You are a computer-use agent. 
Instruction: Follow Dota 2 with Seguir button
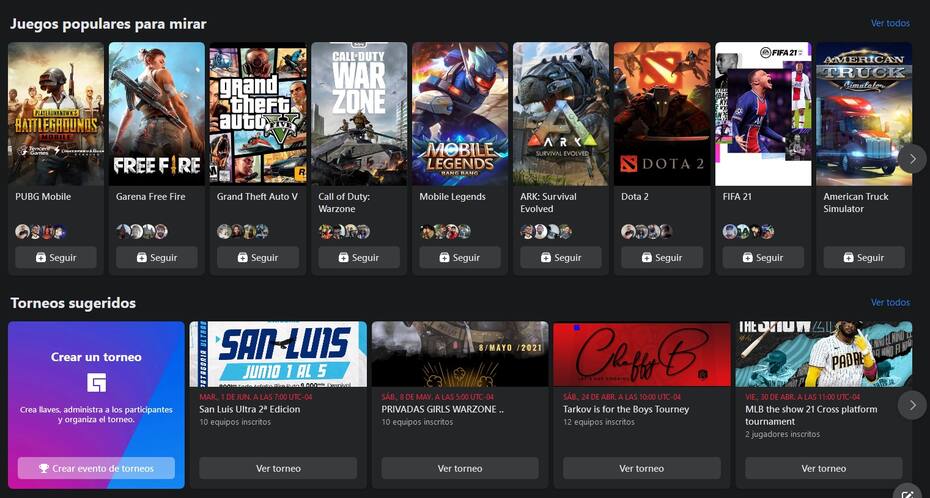662,258
